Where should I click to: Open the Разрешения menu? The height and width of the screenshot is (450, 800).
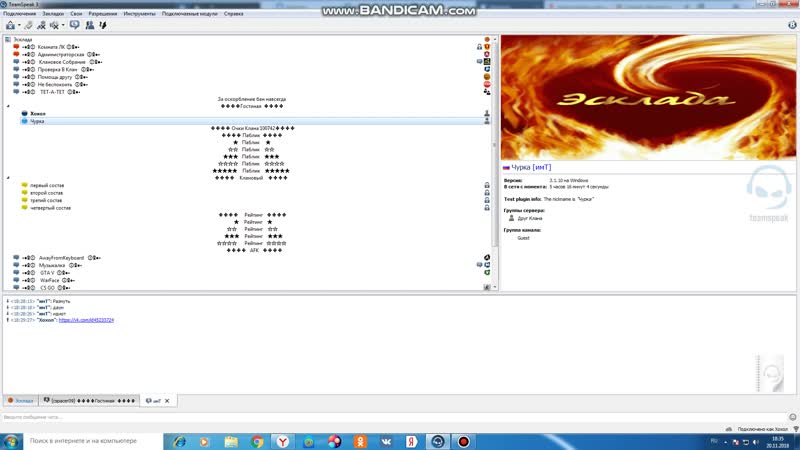click(x=103, y=14)
